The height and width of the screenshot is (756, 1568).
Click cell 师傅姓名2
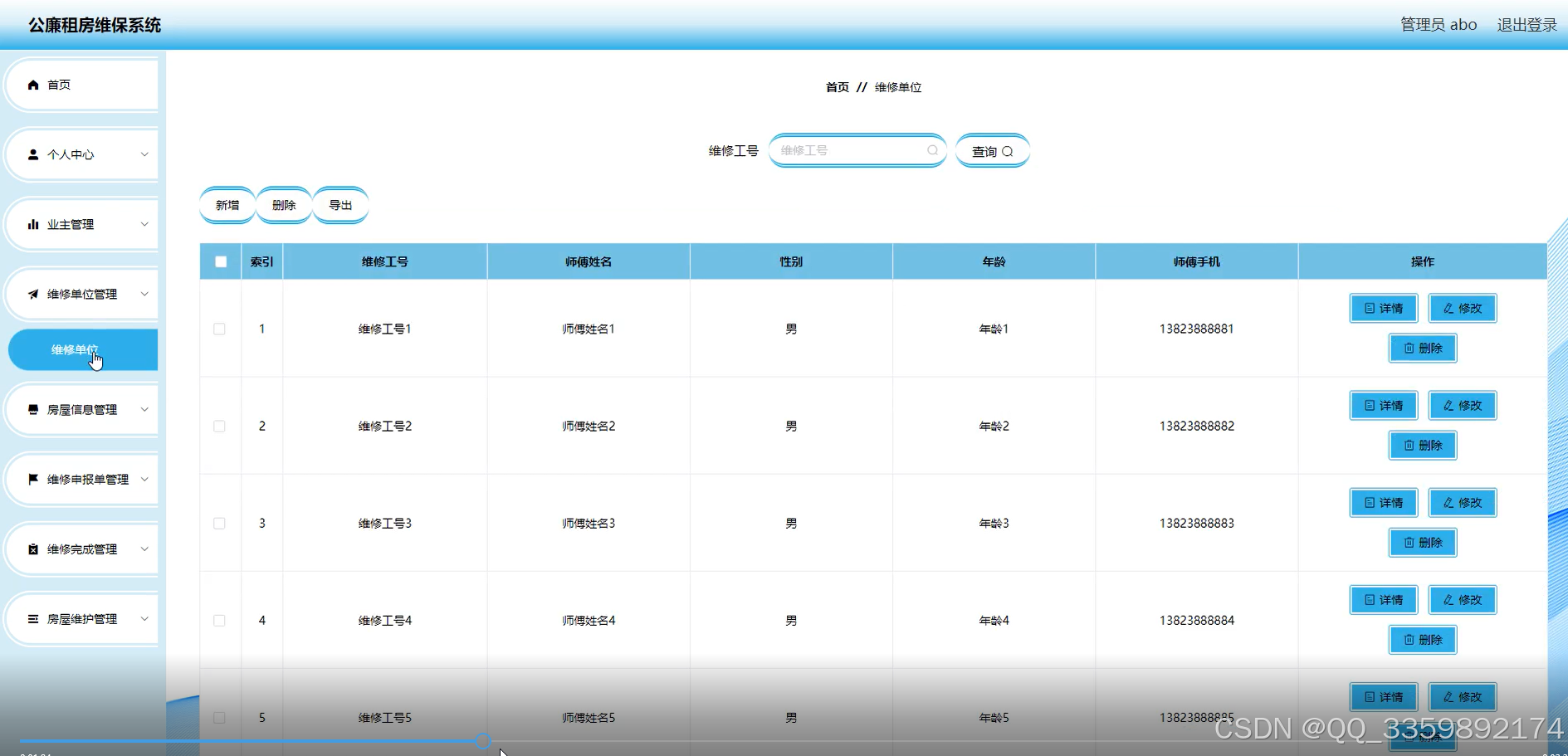tap(589, 426)
